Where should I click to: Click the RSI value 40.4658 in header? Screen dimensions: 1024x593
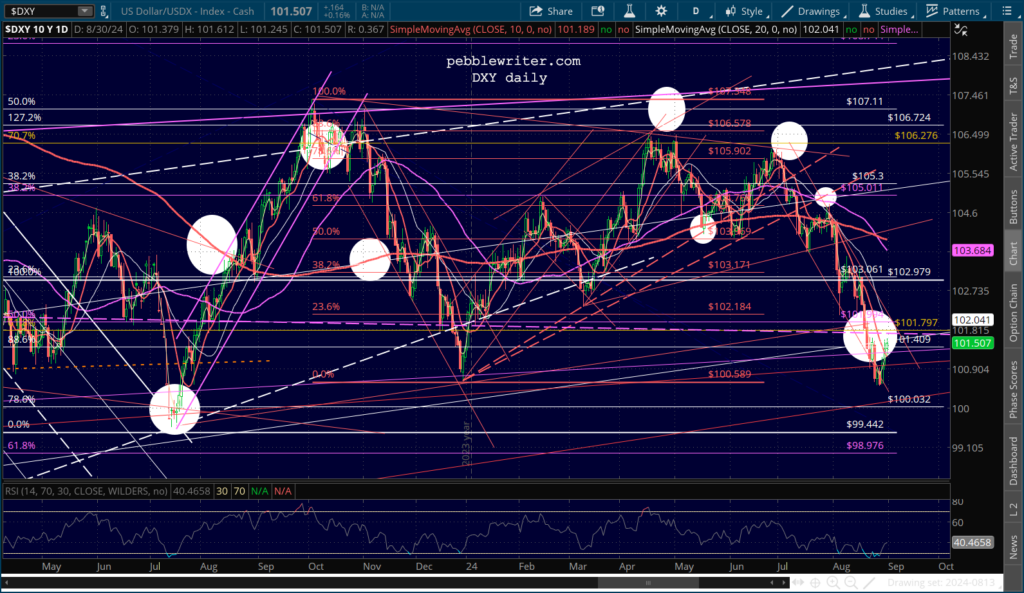[191, 491]
